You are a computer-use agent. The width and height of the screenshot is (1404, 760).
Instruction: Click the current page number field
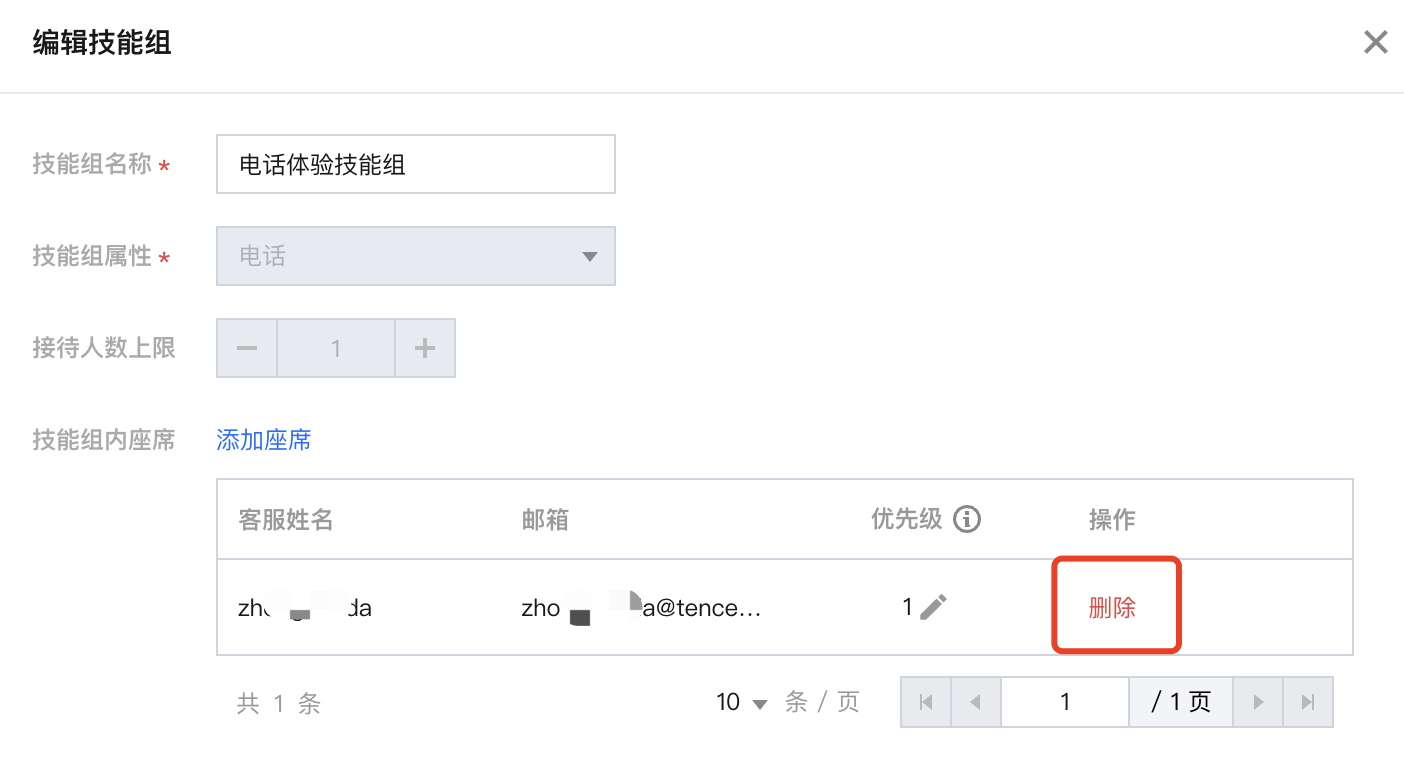pyautogui.click(x=1065, y=702)
